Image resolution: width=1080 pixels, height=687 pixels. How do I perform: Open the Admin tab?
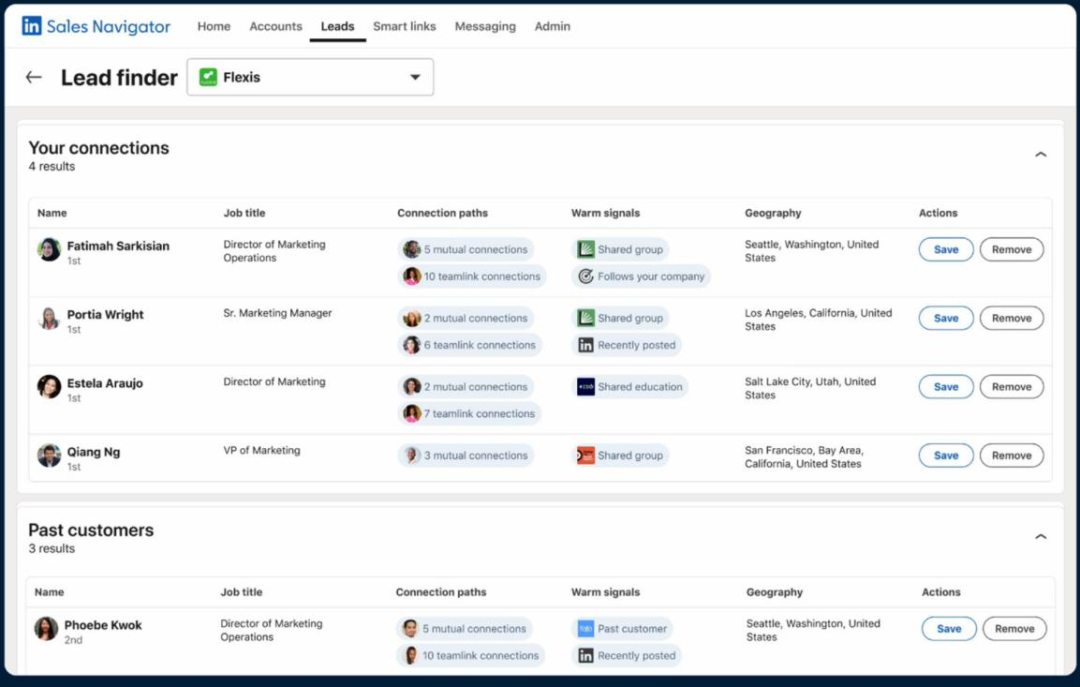pyautogui.click(x=552, y=26)
